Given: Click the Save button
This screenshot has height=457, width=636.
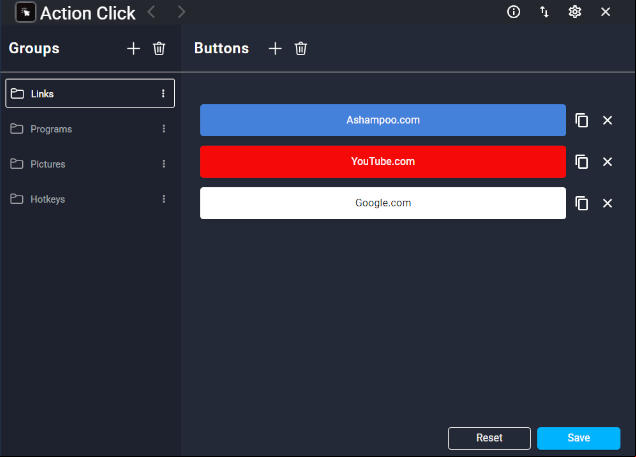Looking at the screenshot, I should (x=579, y=438).
